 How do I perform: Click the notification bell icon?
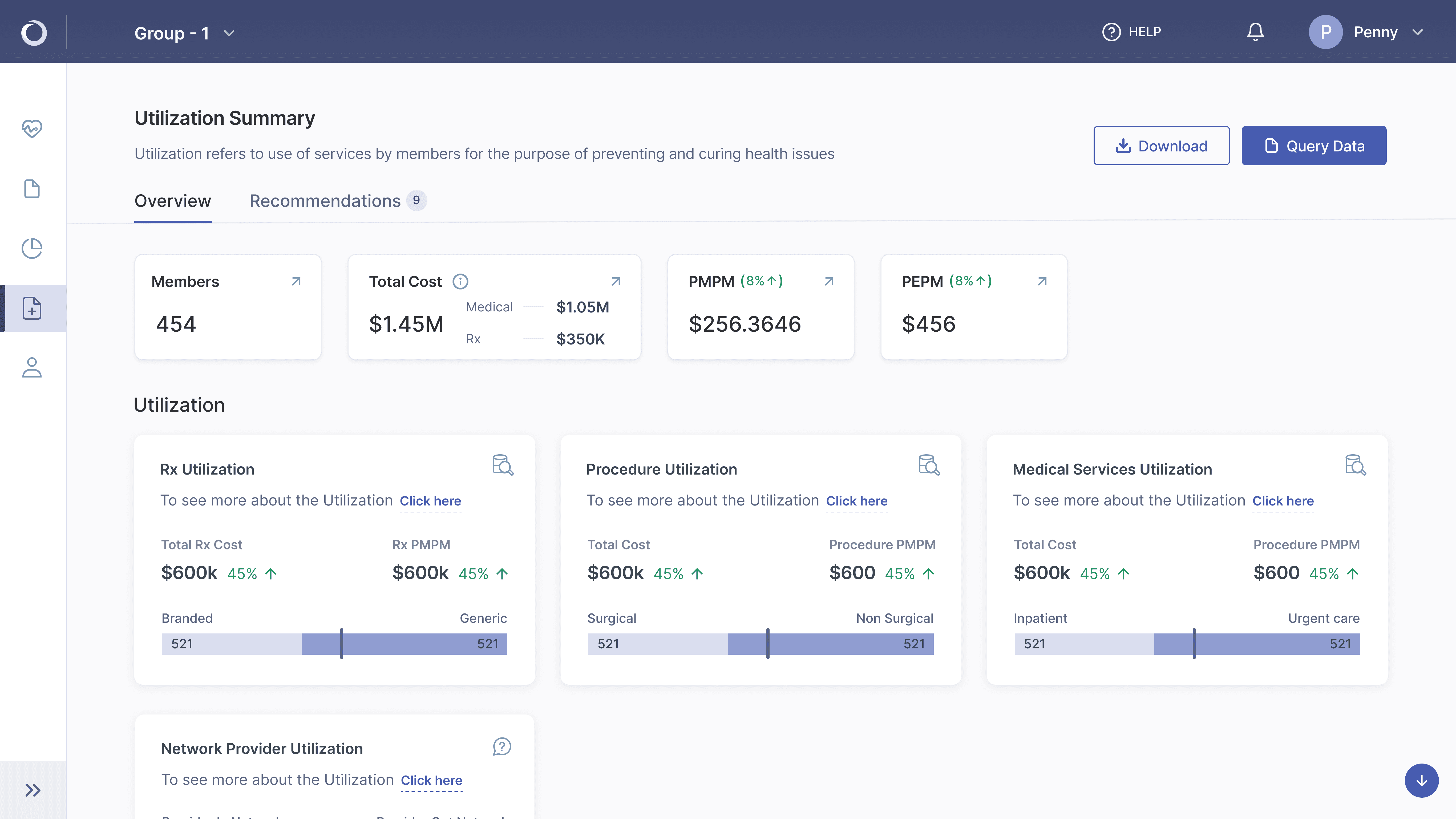point(1255,32)
